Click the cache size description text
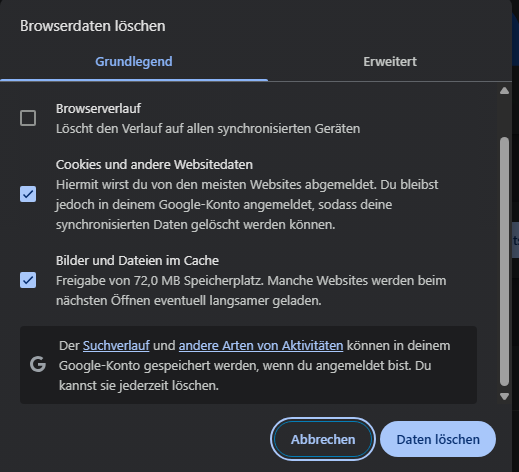The height and width of the screenshot is (472, 519). (x=251, y=291)
